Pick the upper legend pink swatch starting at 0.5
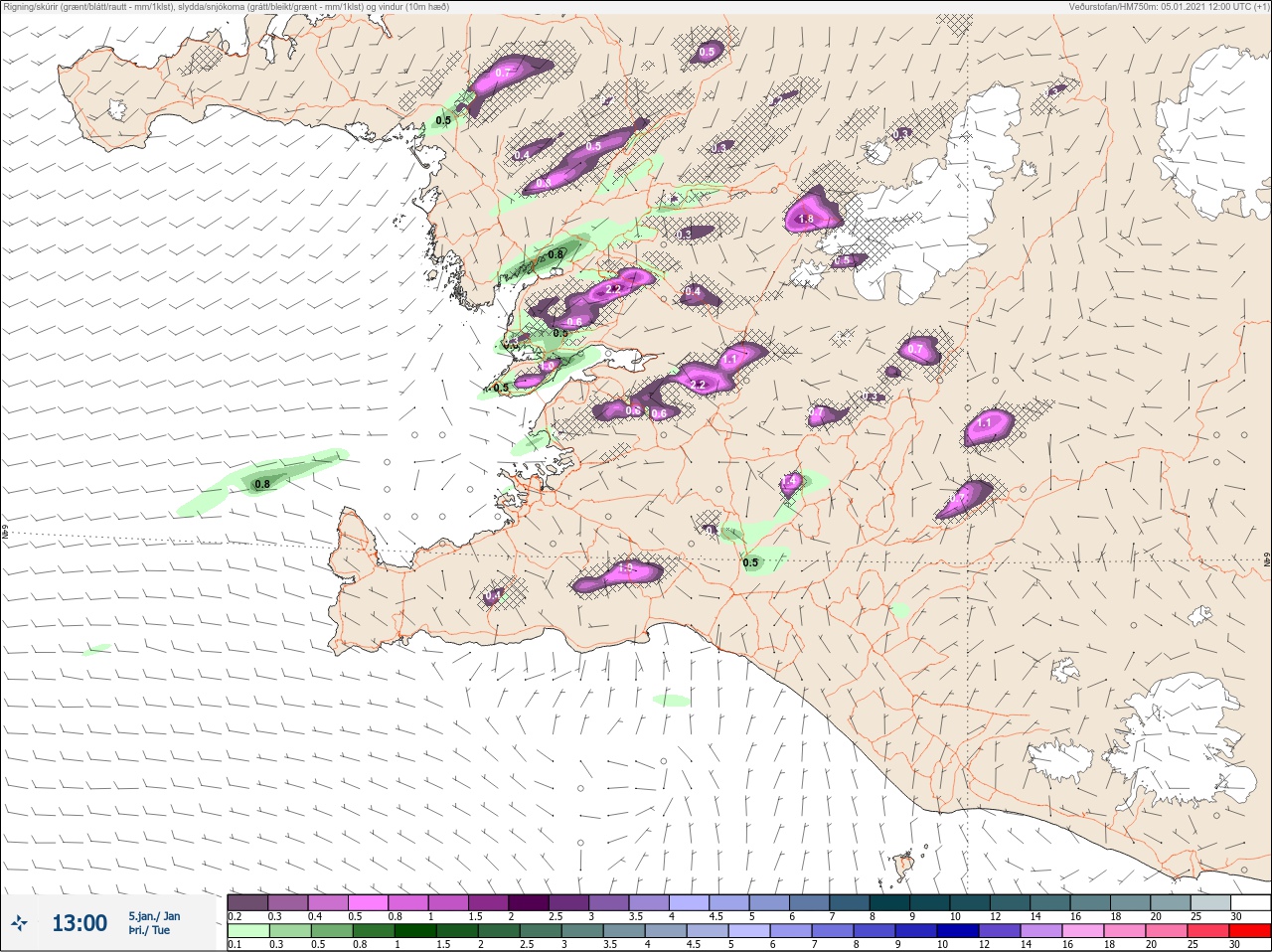Viewport: 1272px width, 952px height. (368, 902)
